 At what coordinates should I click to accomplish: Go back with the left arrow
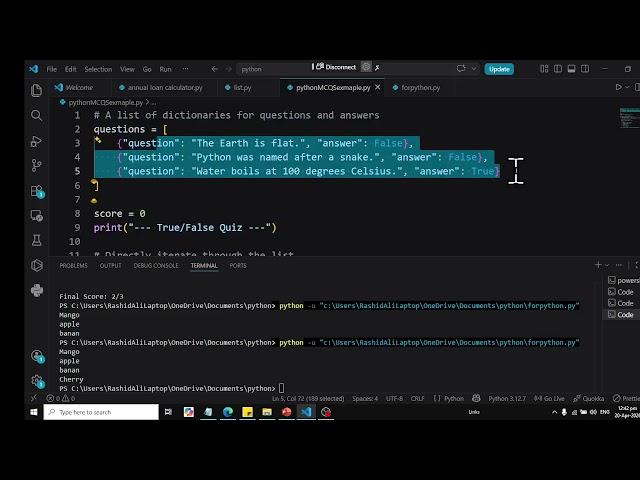click(x=215, y=69)
